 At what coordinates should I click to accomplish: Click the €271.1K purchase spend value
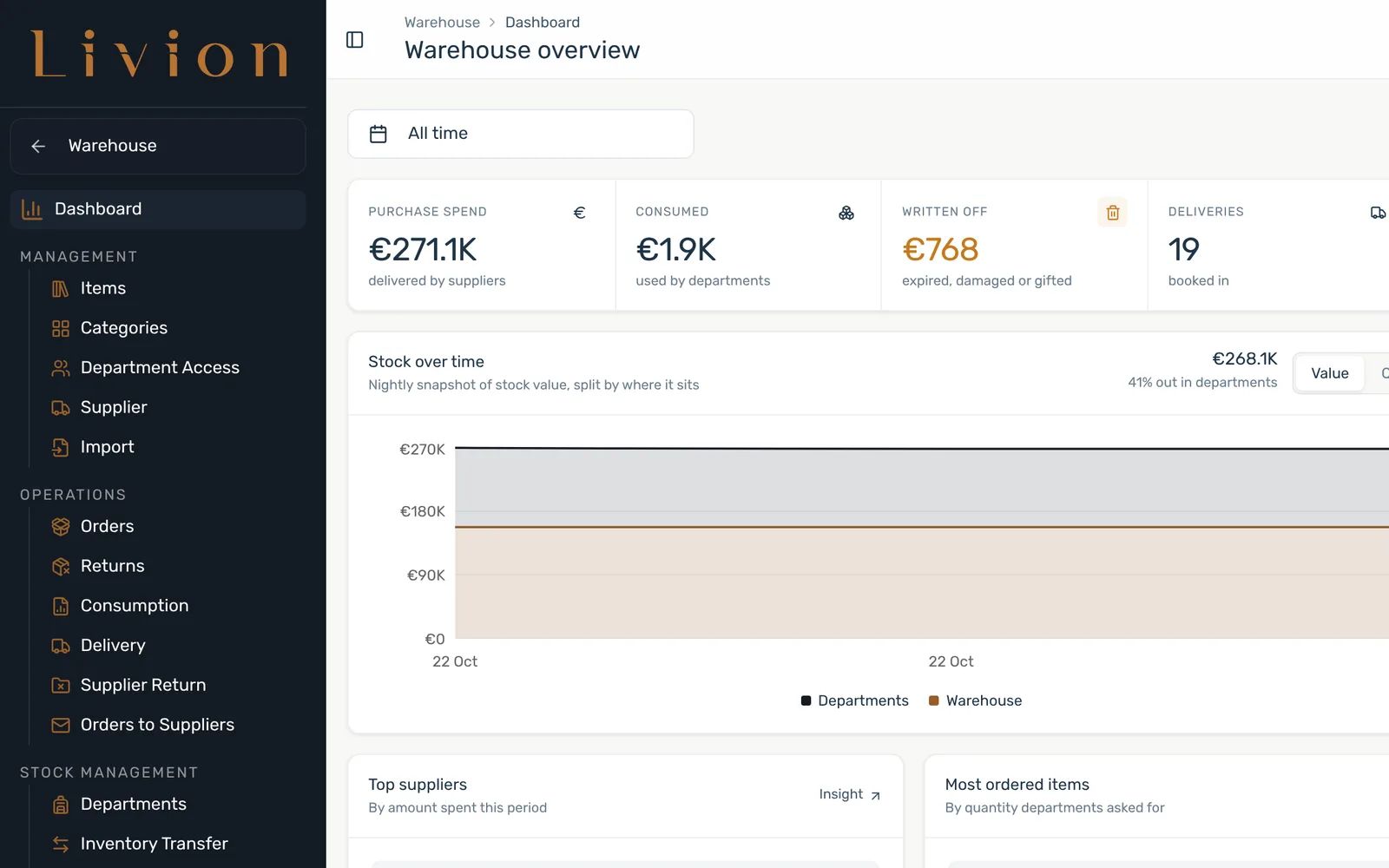tap(423, 250)
